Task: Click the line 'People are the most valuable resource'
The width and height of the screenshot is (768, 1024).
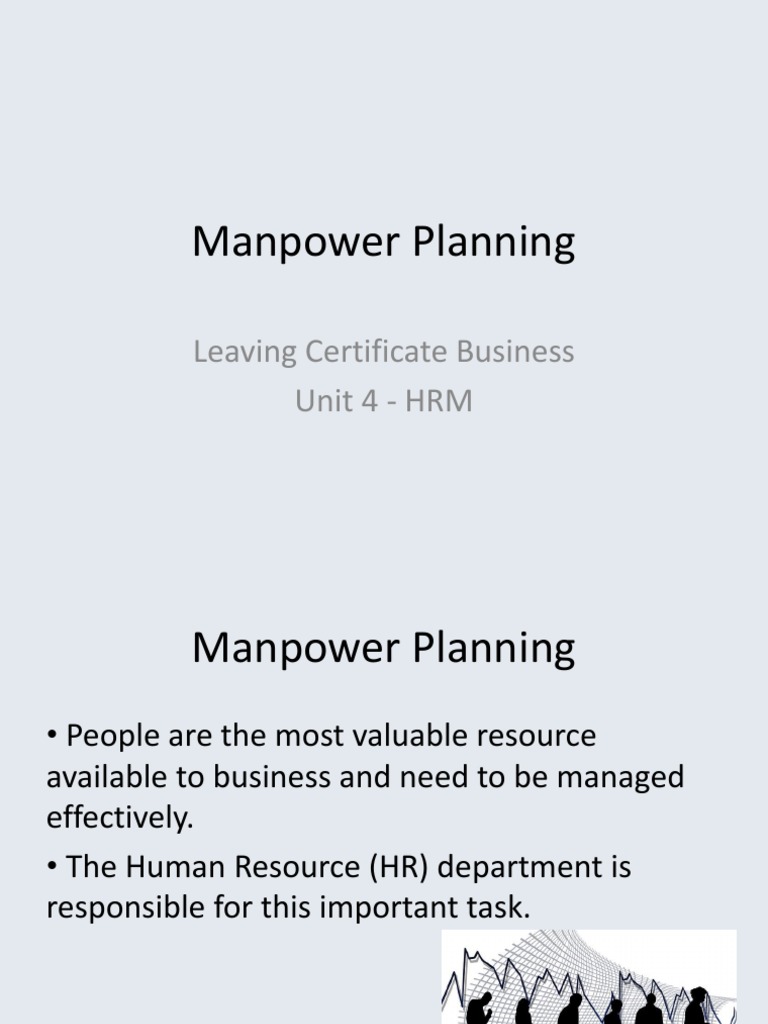Action: pyautogui.click(x=322, y=737)
